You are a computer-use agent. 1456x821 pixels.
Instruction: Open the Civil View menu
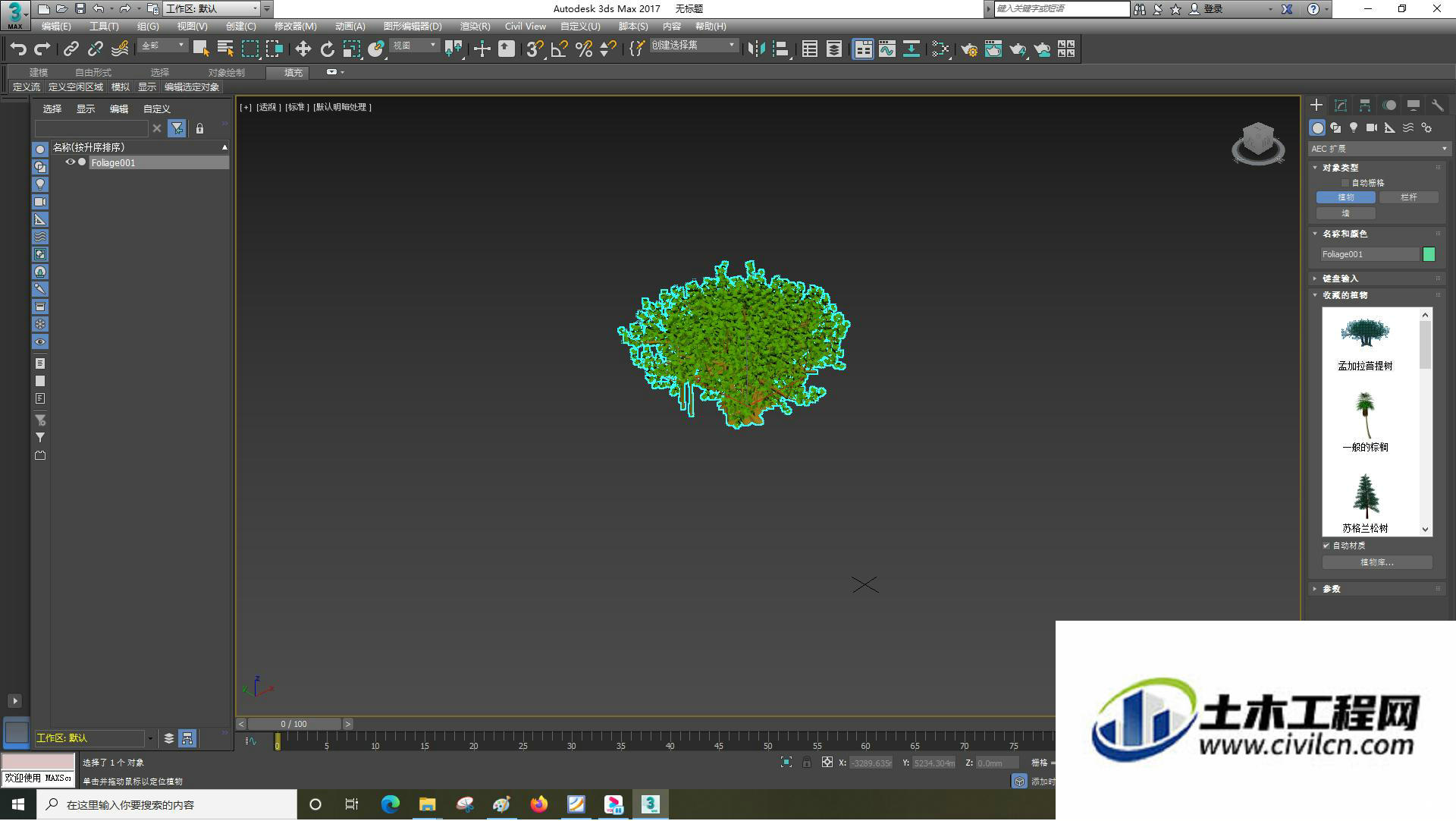[x=525, y=27]
